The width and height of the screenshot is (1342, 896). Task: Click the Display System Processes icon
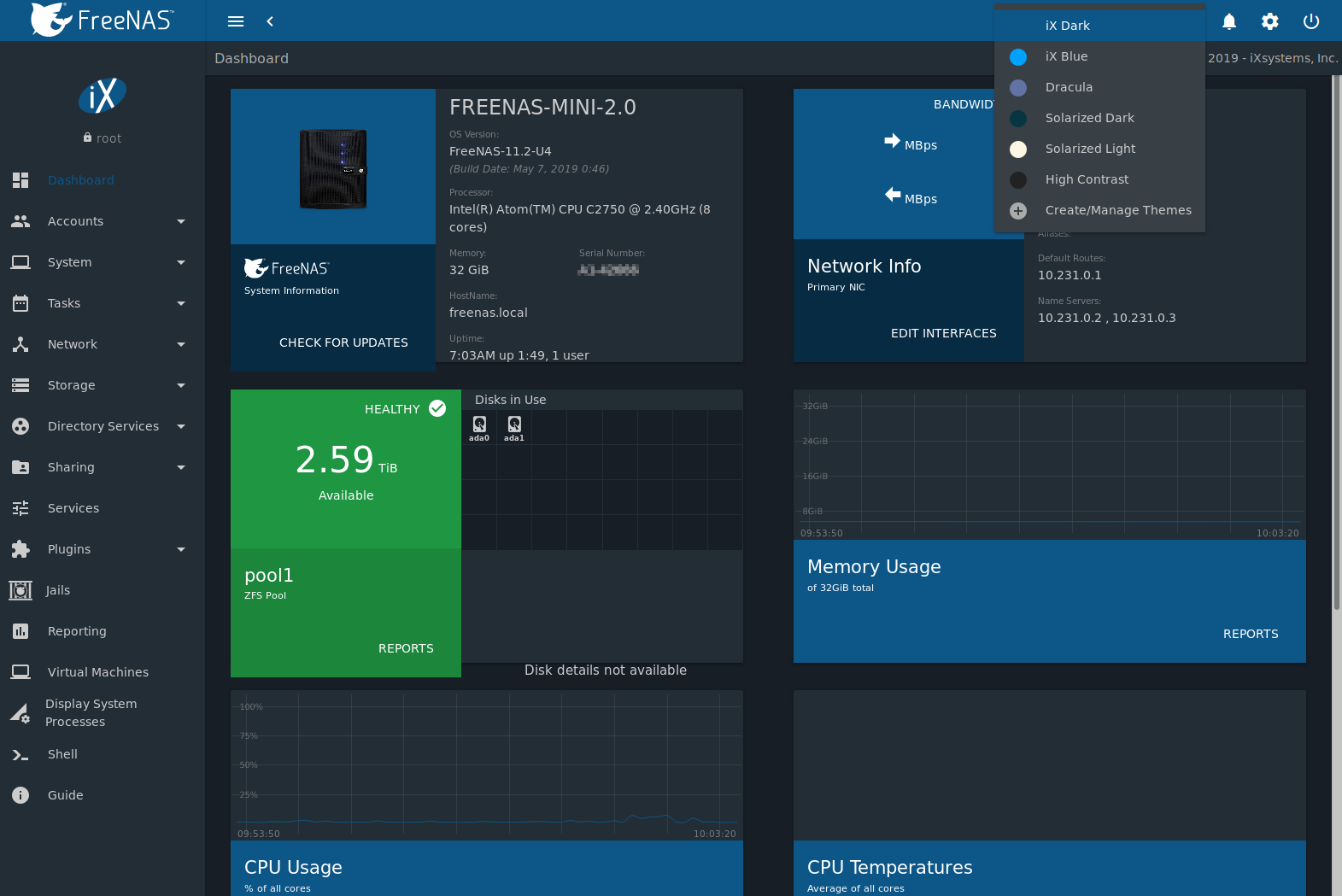21,712
